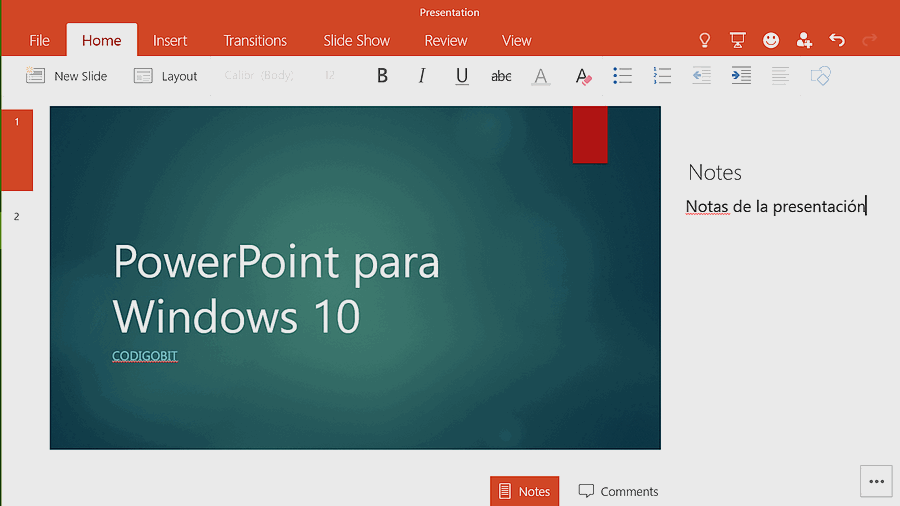Toggle the Notes pane button
Image resolution: width=900 pixels, height=506 pixels.
525,491
